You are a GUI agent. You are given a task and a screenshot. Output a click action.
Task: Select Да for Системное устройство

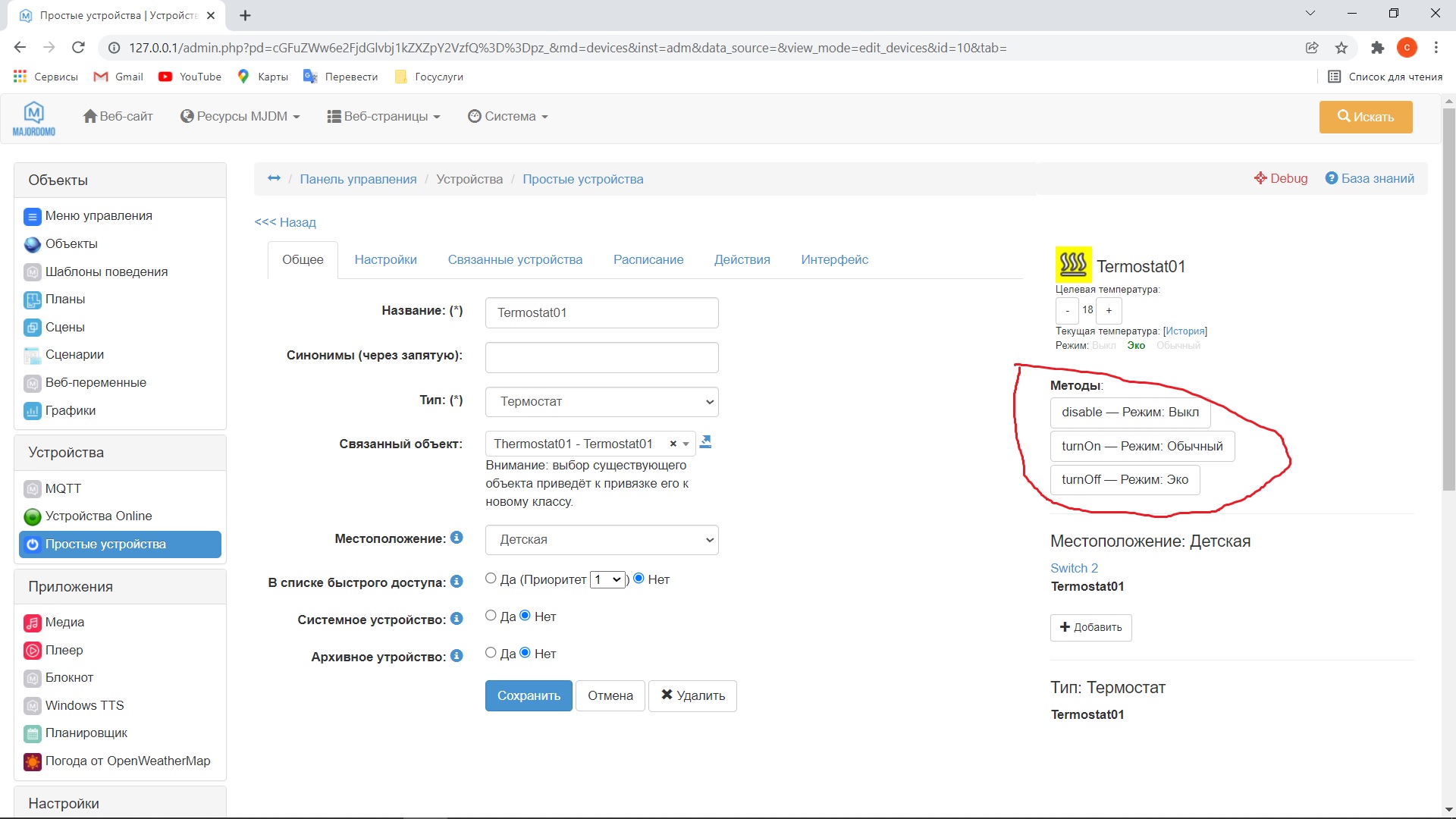point(491,616)
